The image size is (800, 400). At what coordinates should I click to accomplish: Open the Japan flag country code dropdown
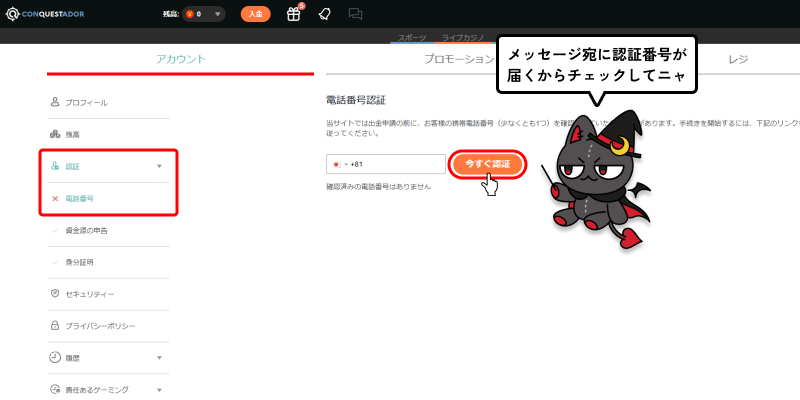[x=339, y=164]
